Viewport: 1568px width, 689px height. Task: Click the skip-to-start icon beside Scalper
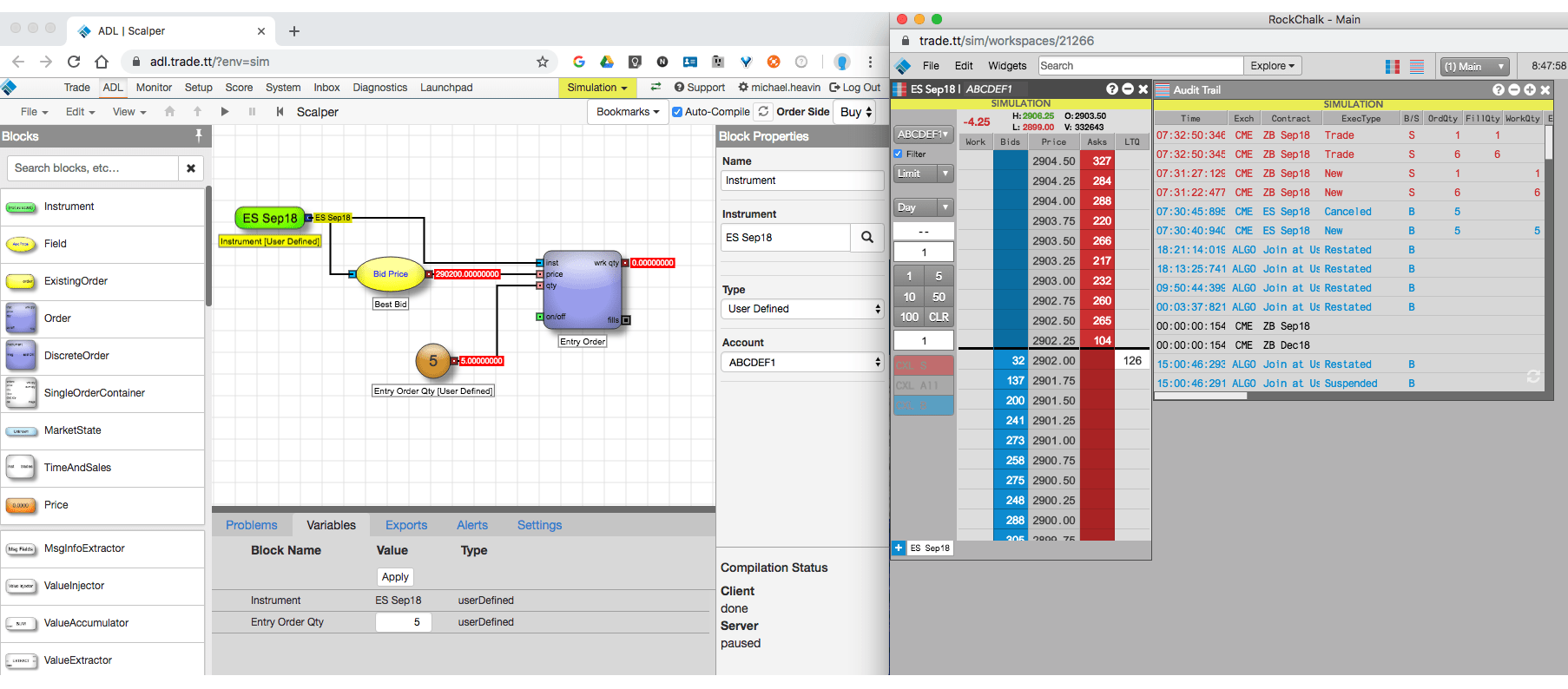280,112
